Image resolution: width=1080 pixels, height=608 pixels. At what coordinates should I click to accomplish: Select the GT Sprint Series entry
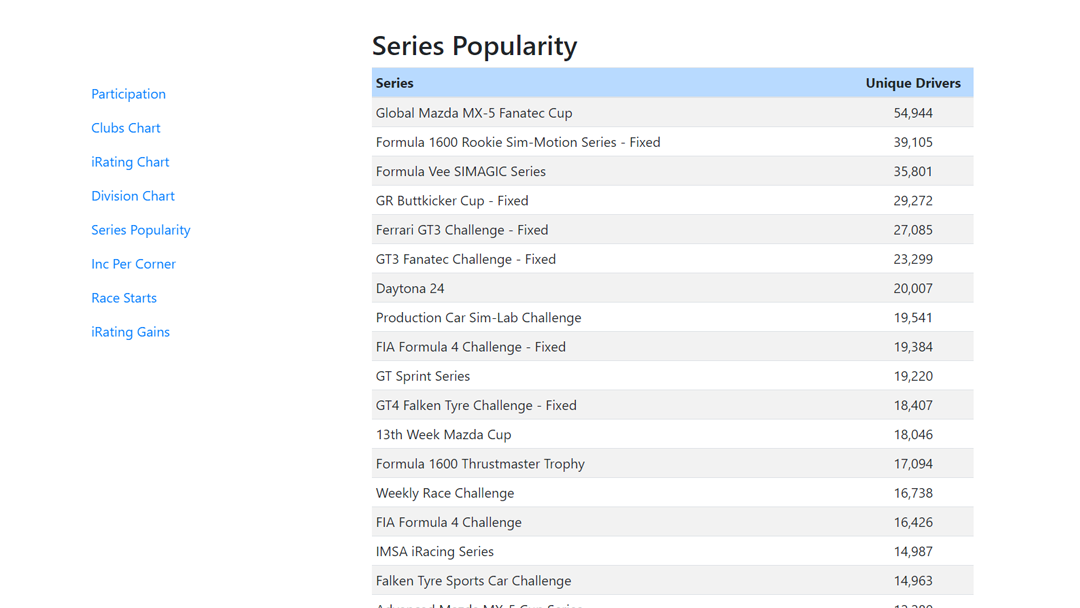422,376
